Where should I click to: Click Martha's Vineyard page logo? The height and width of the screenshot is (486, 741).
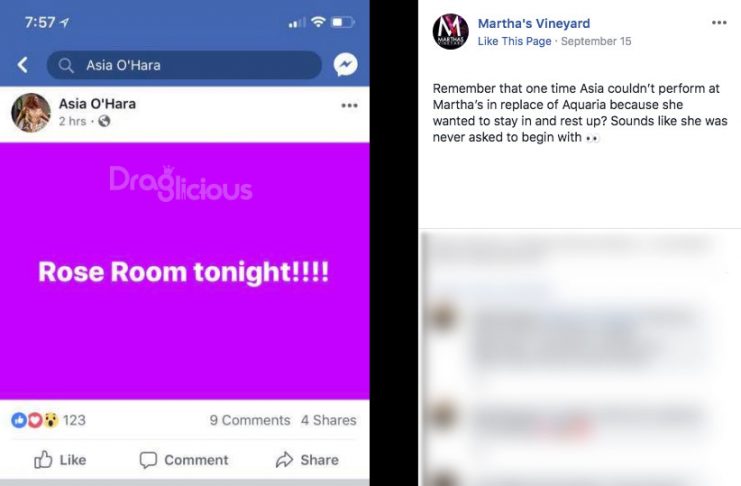450,31
